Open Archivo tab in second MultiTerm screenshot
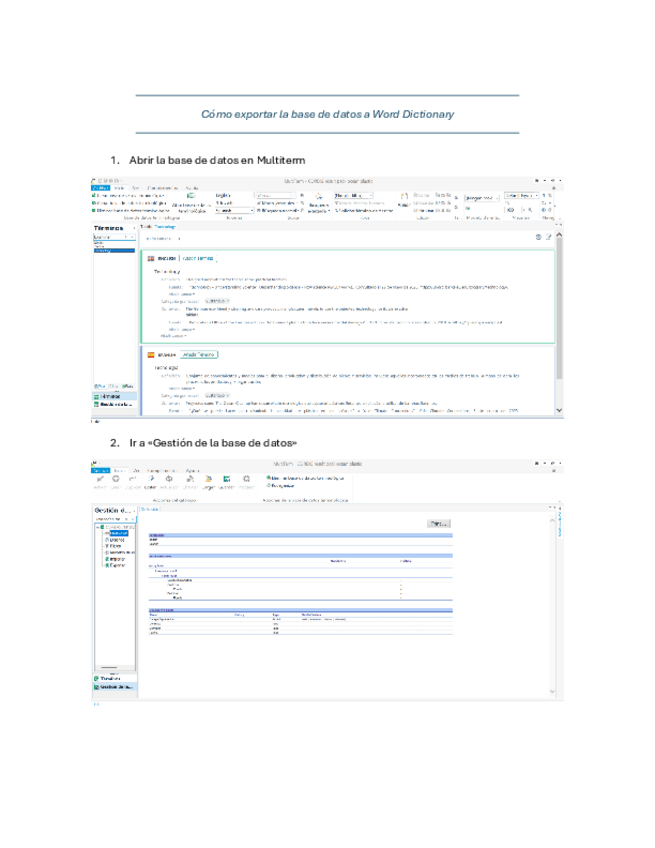655x848 pixels. pyautogui.click(x=101, y=471)
